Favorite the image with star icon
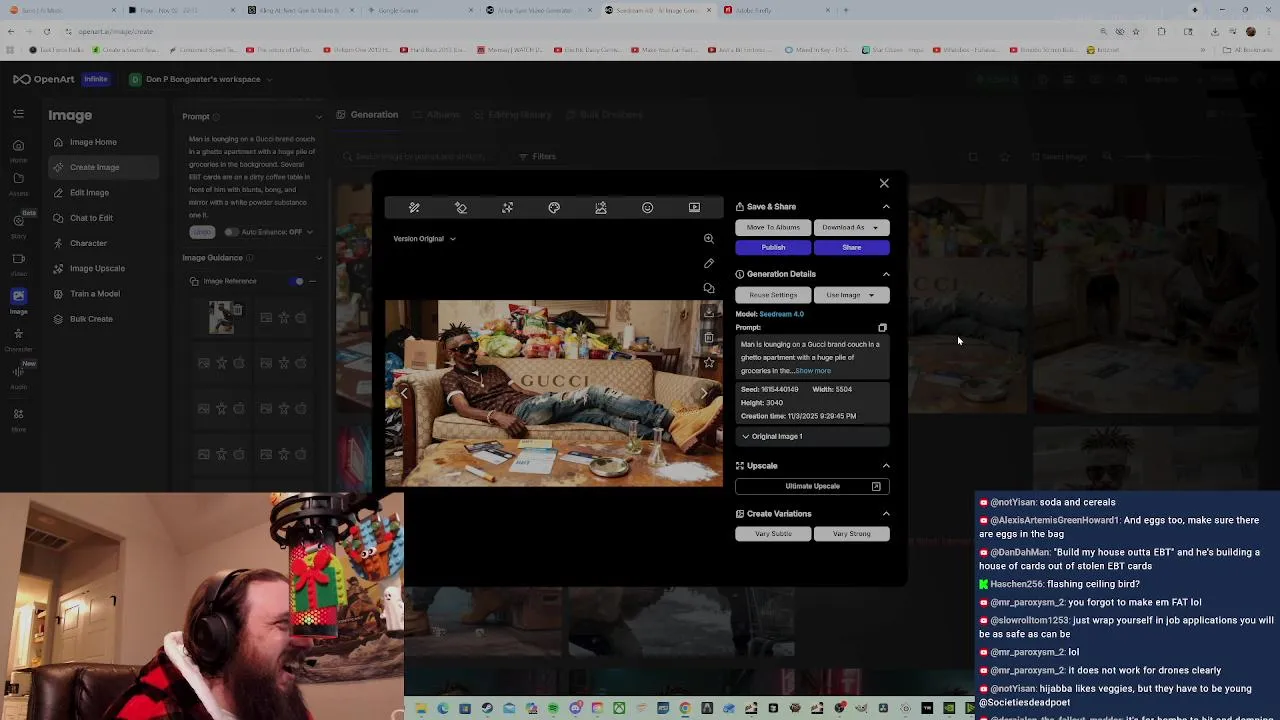Screen dimensions: 1280x720 [x=709, y=362]
